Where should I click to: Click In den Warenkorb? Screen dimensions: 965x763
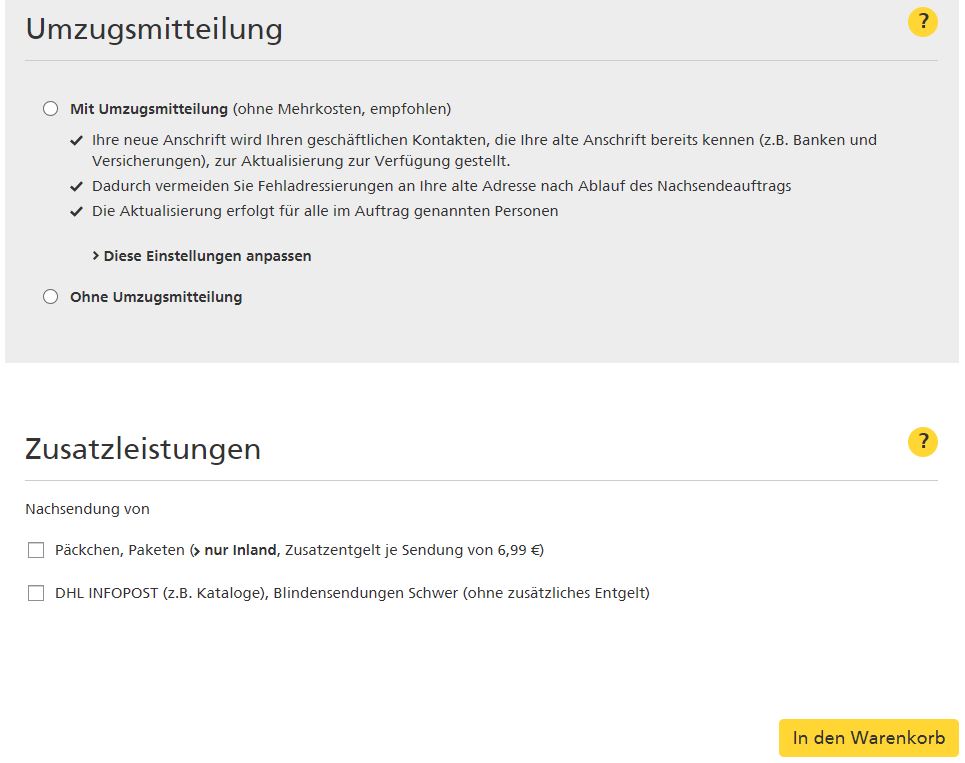tap(867, 737)
